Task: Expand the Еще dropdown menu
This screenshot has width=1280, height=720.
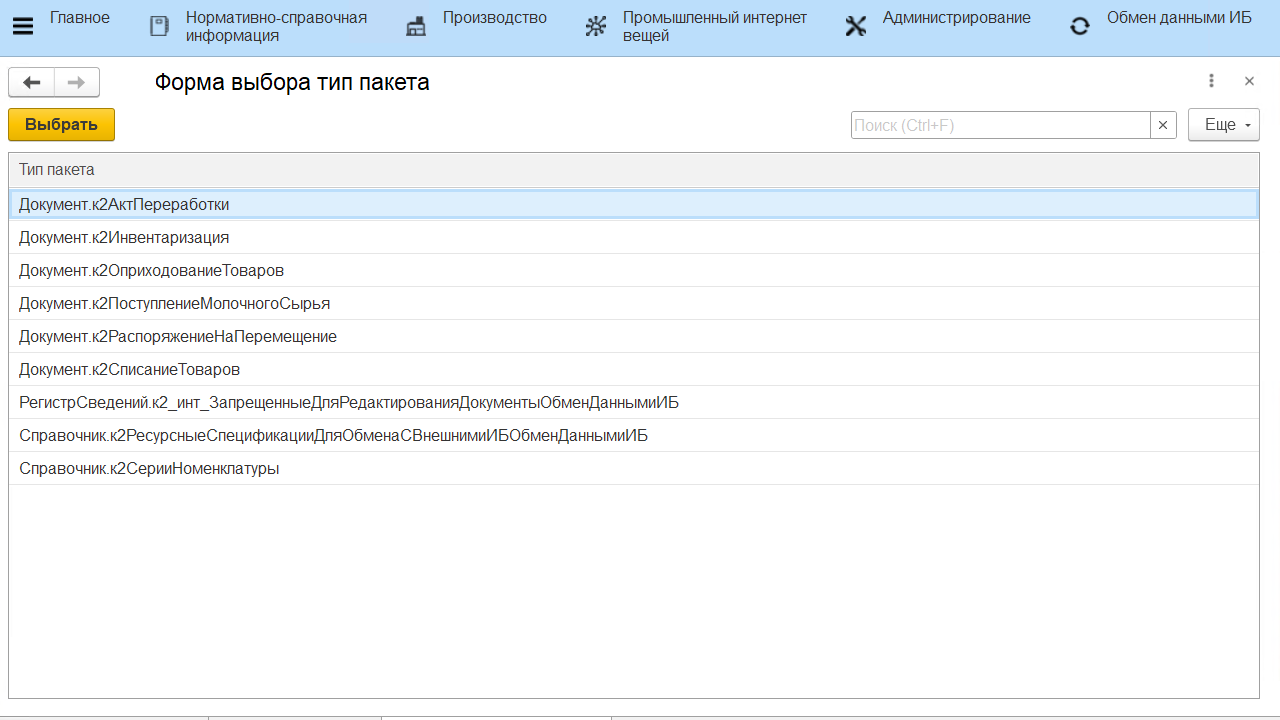Action: click(x=1223, y=125)
